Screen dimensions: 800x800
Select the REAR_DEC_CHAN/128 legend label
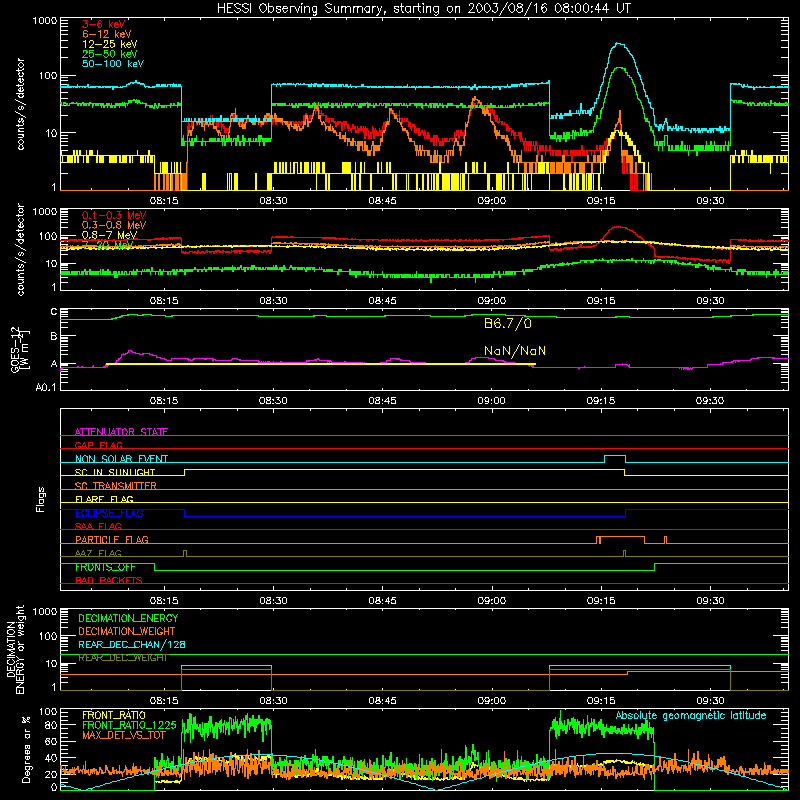[132, 645]
